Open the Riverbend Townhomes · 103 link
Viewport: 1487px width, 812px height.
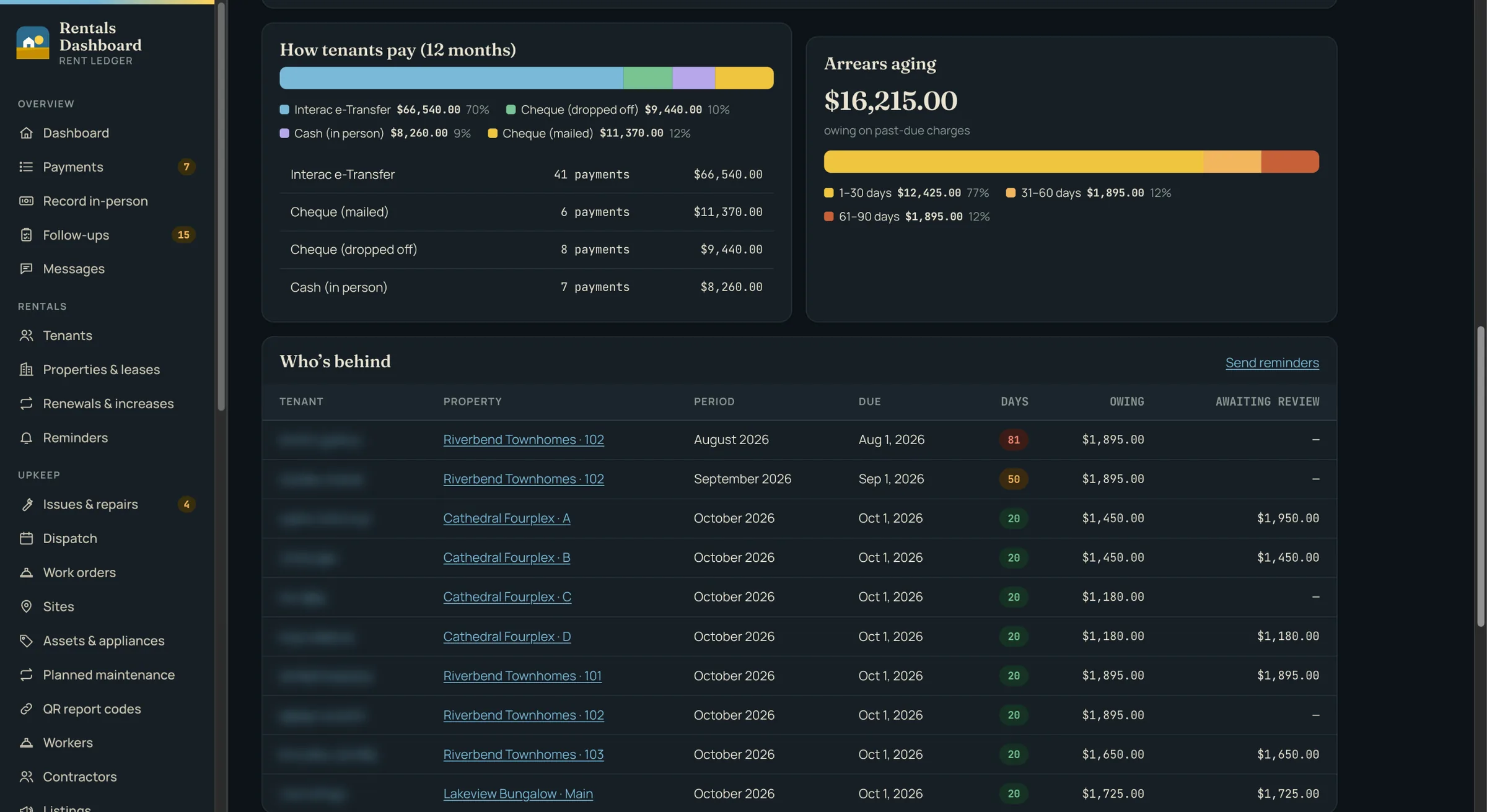coord(524,754)
